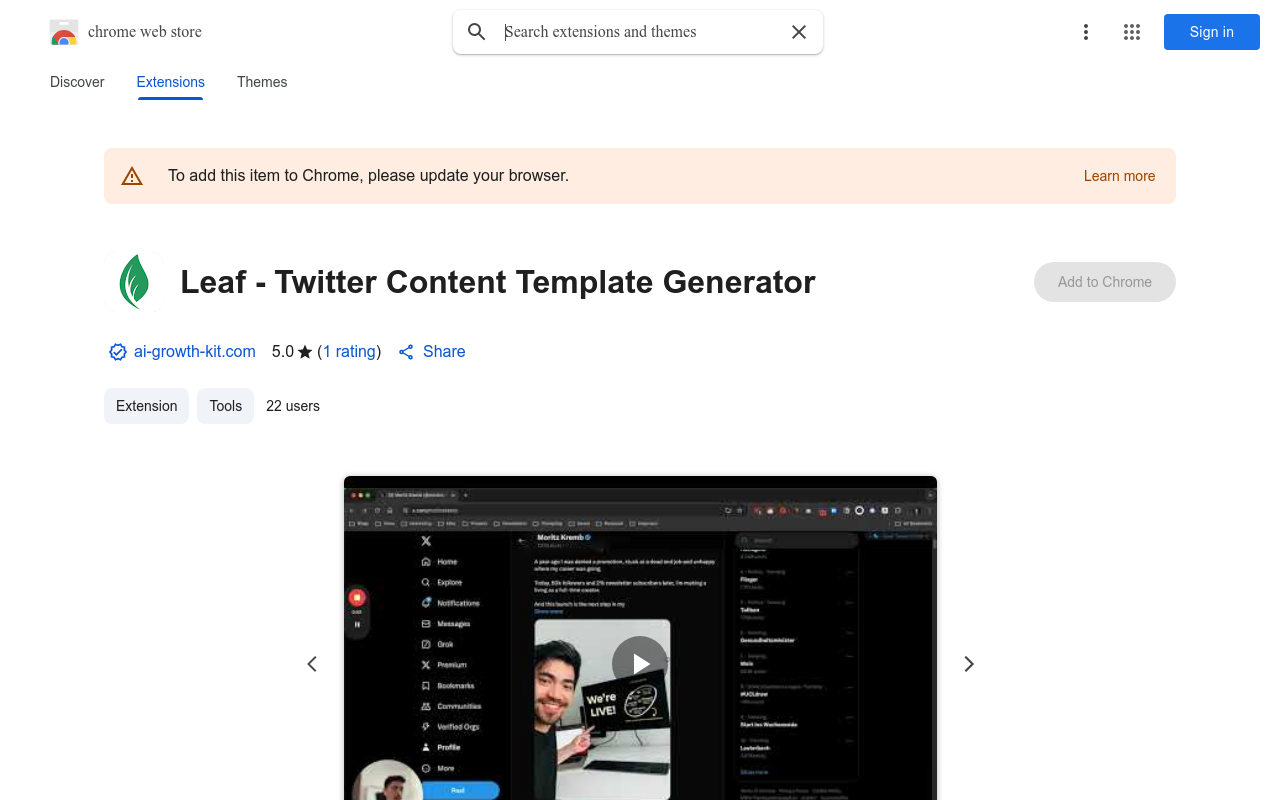This screenshot has height=800, width=1280.
Task: Click the Chrome Web Store logo
Action: [64, 32]
